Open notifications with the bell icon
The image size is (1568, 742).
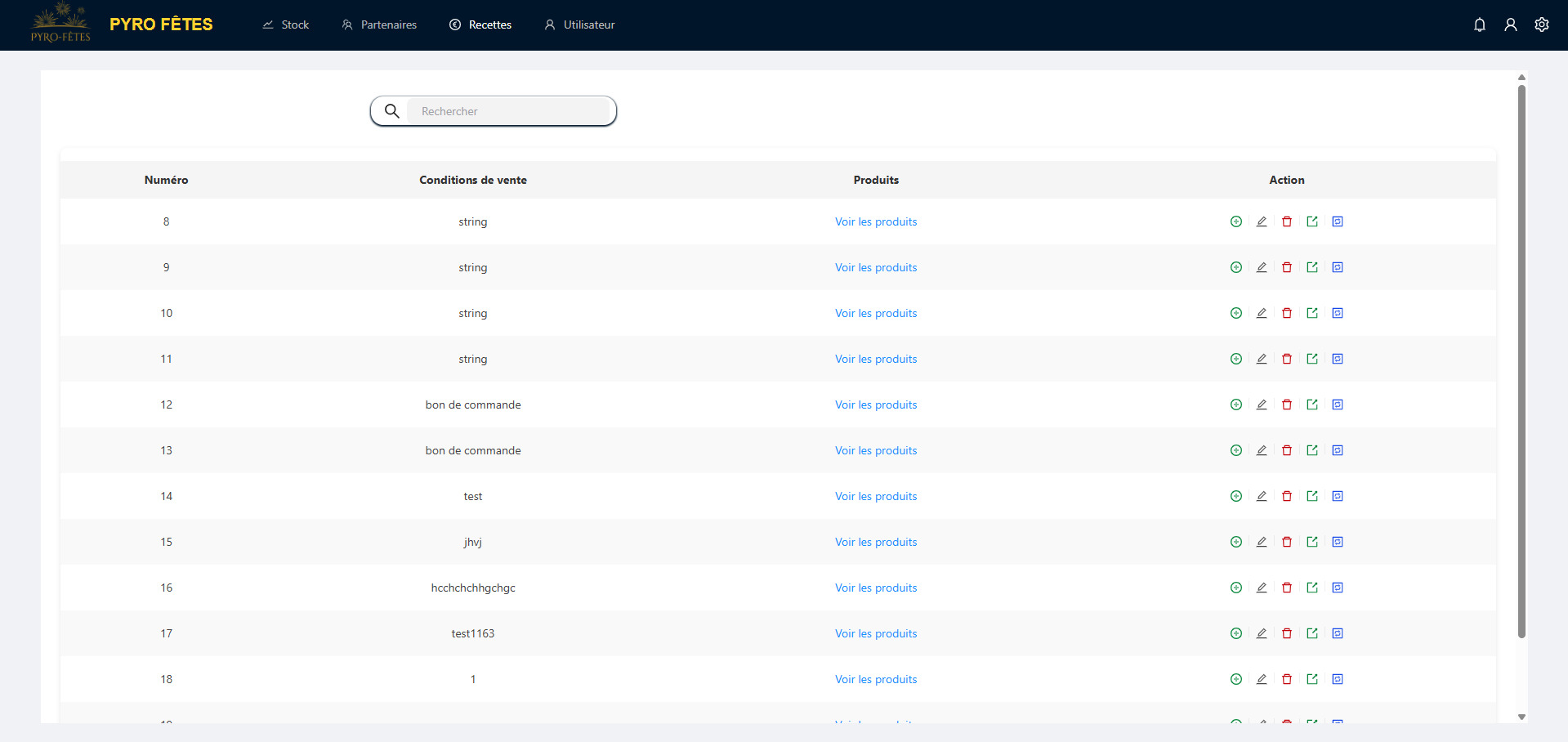[1480, 25]
